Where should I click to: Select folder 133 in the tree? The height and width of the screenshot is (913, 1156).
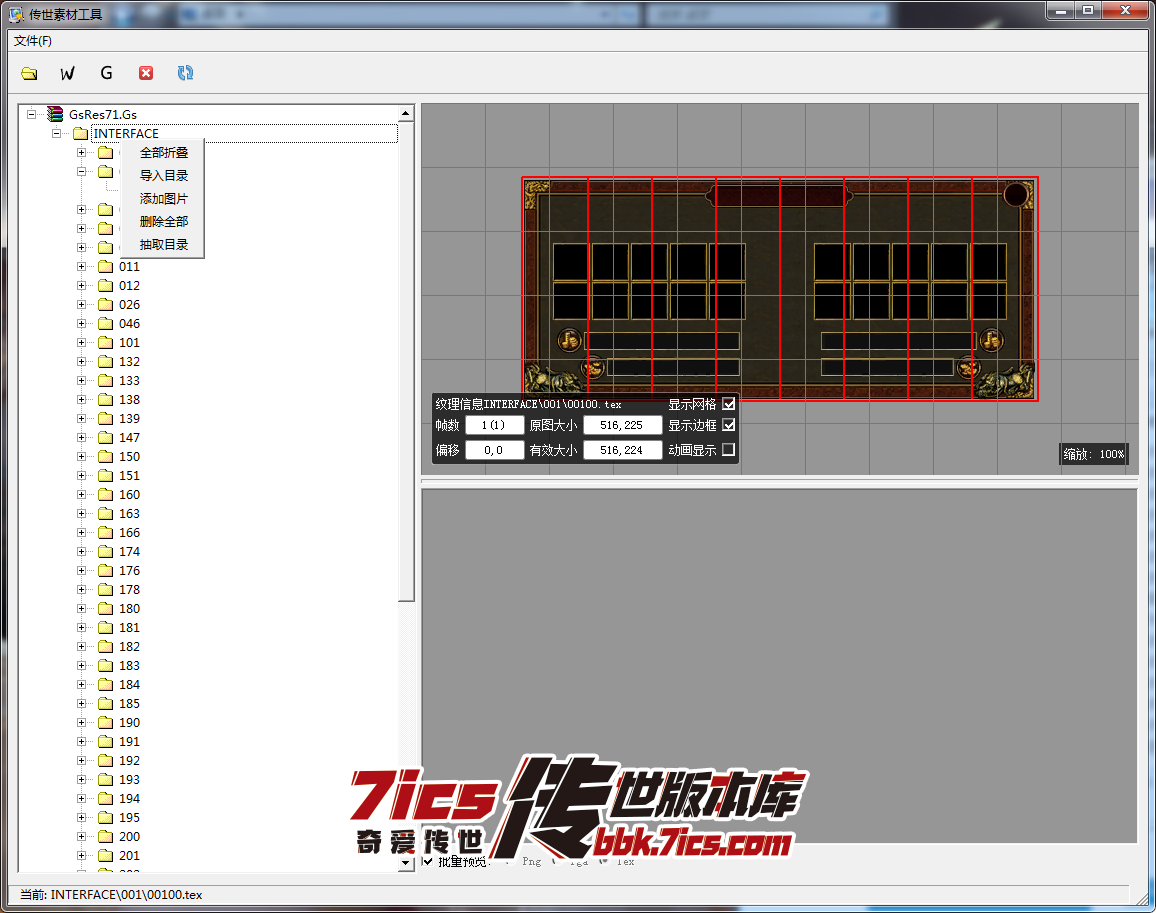click(x=129, y=381)
